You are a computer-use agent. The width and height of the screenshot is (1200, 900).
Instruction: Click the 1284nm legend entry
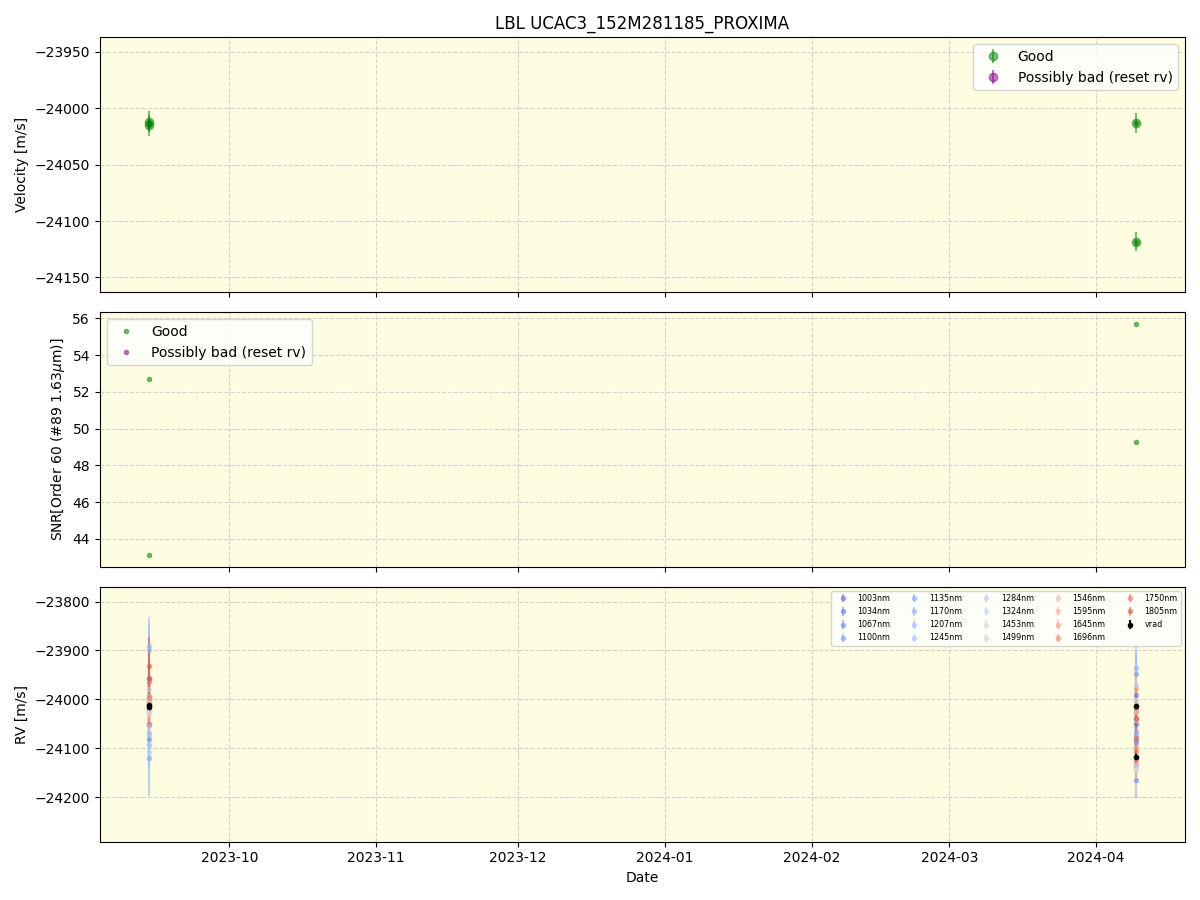point(1010,598)
